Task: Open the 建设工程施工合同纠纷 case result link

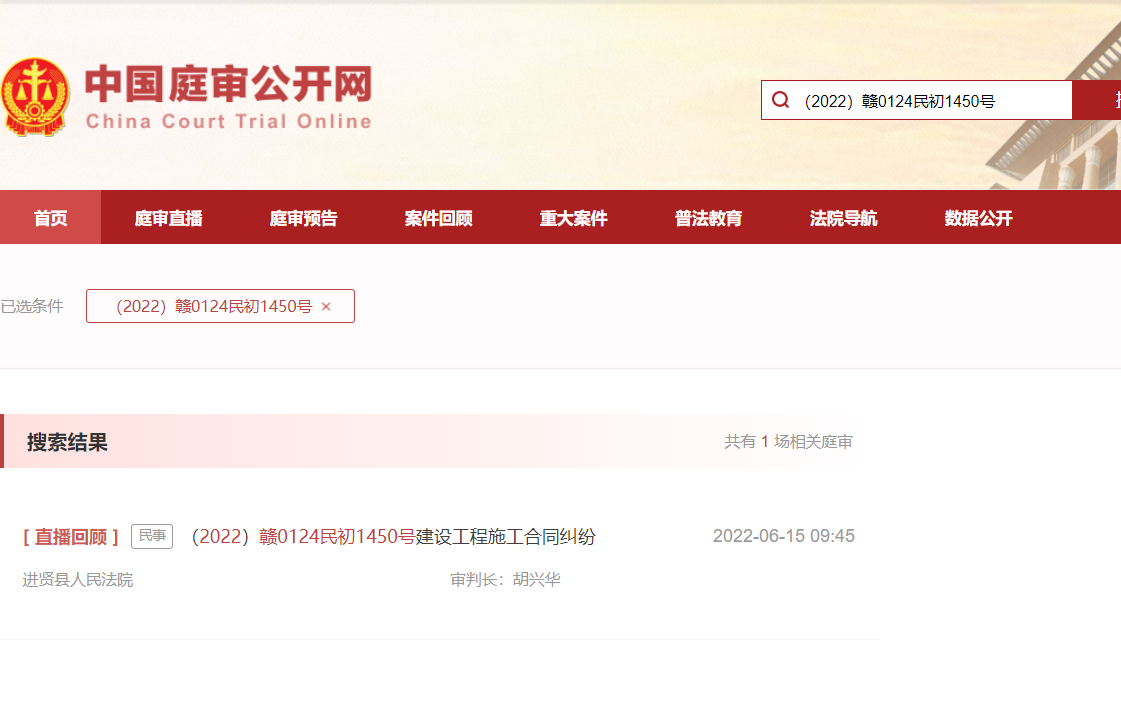Action: [393, 536]
